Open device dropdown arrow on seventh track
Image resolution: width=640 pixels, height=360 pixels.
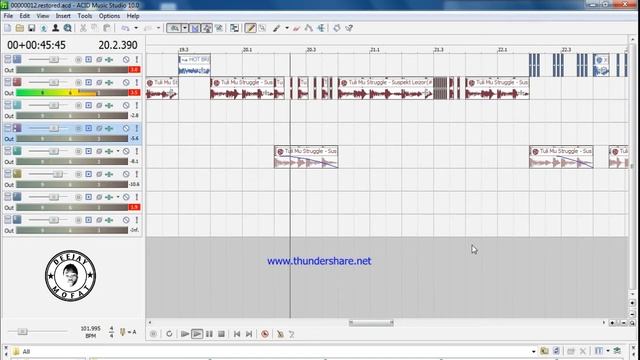click(x=118, y=197)
